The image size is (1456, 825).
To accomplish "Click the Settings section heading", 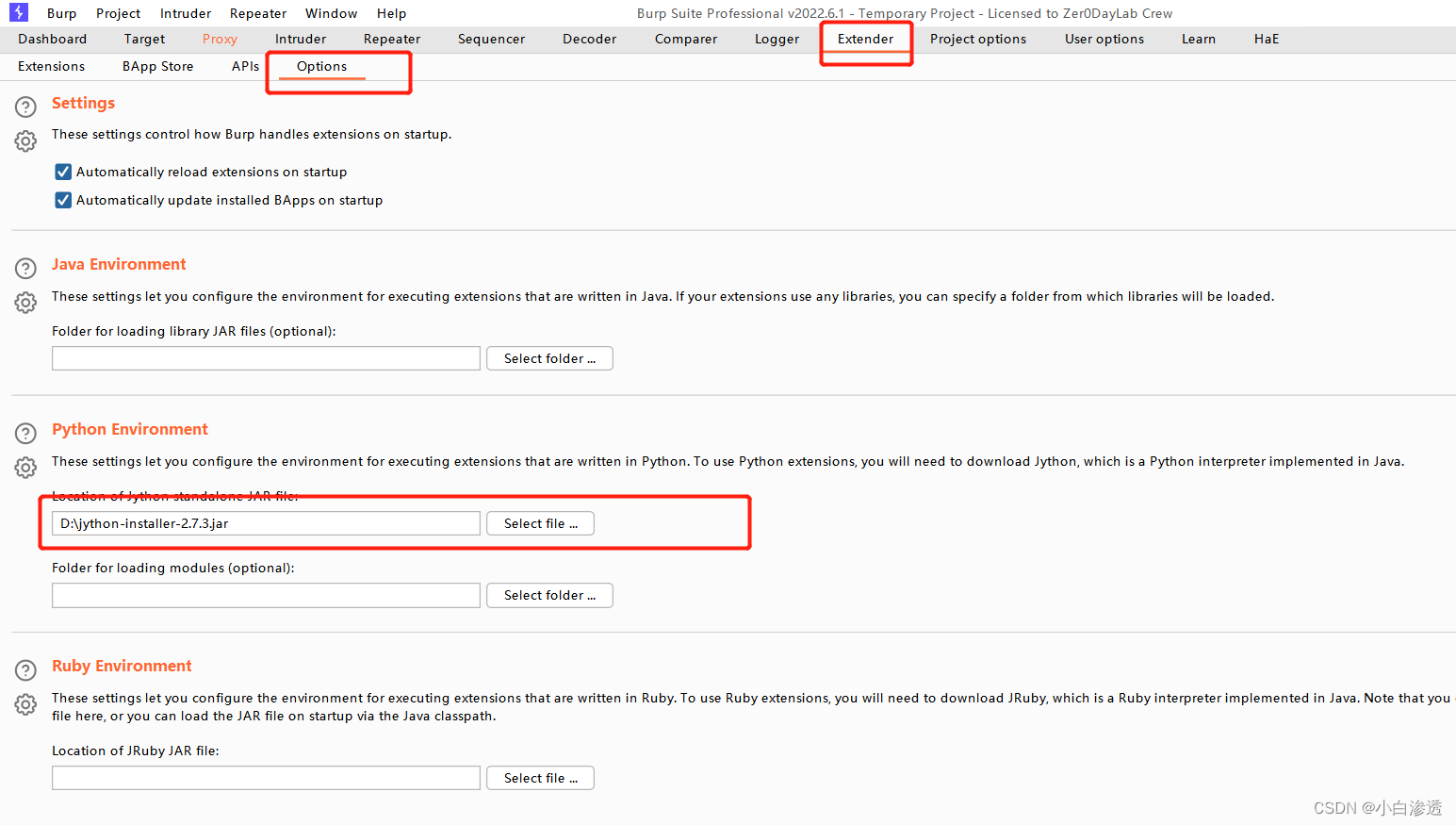I will coord(83,103).
